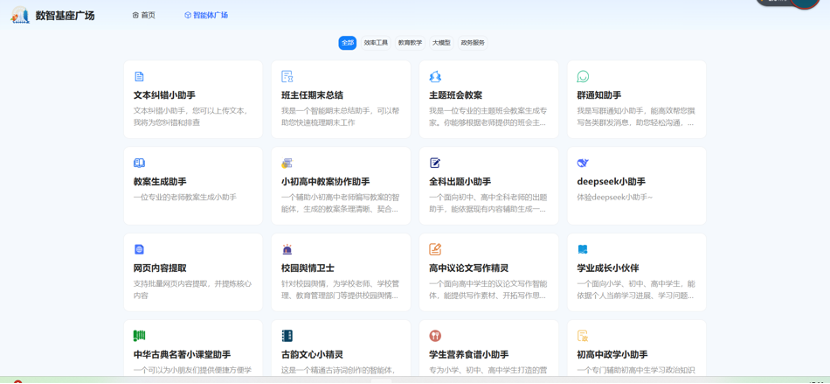Screen dimensions: 830x384
Task: Go to 首页 in the navigation
Action: [x=144, y=15]
